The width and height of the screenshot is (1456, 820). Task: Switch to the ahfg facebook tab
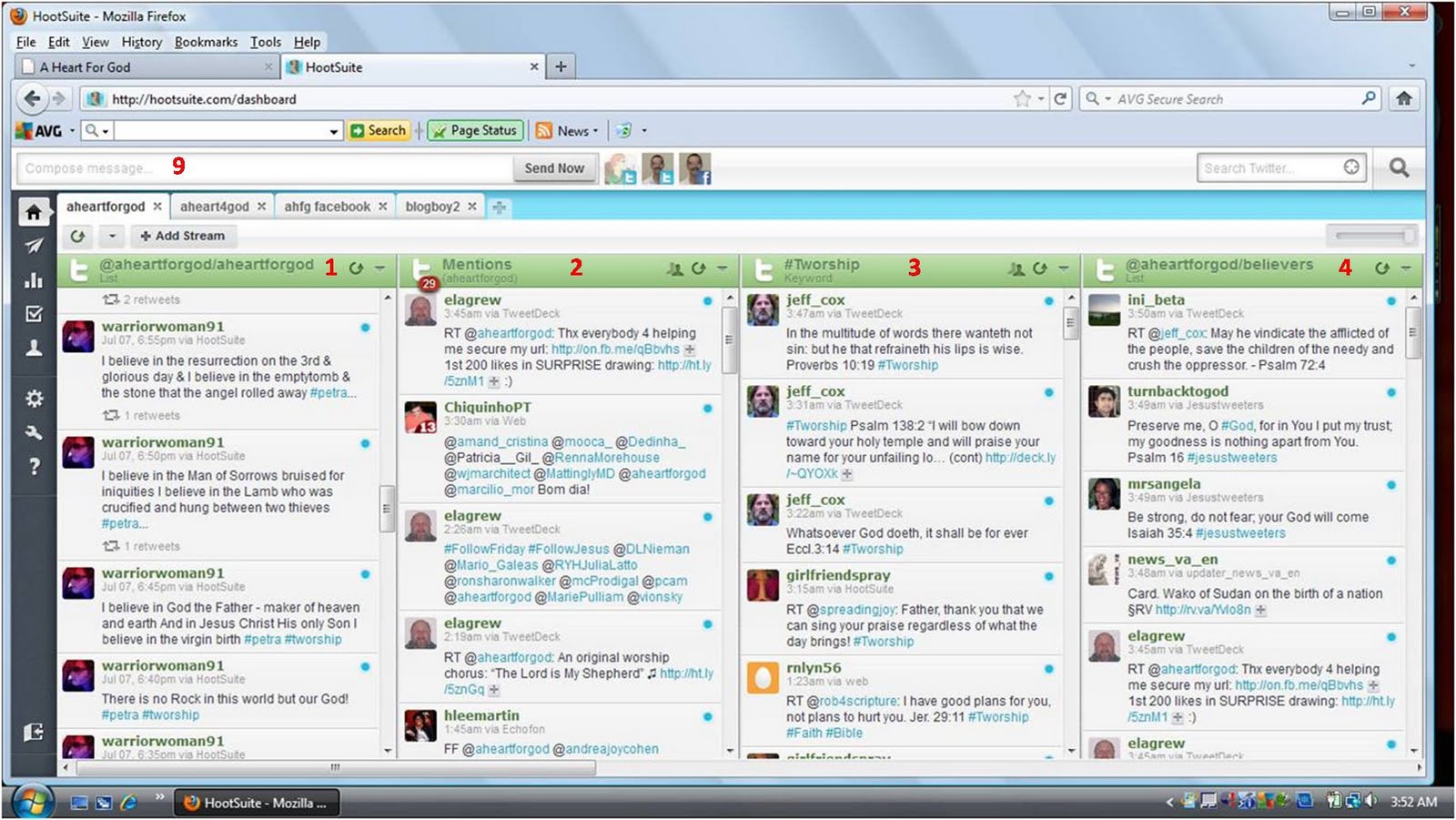(x=327, y=207)
